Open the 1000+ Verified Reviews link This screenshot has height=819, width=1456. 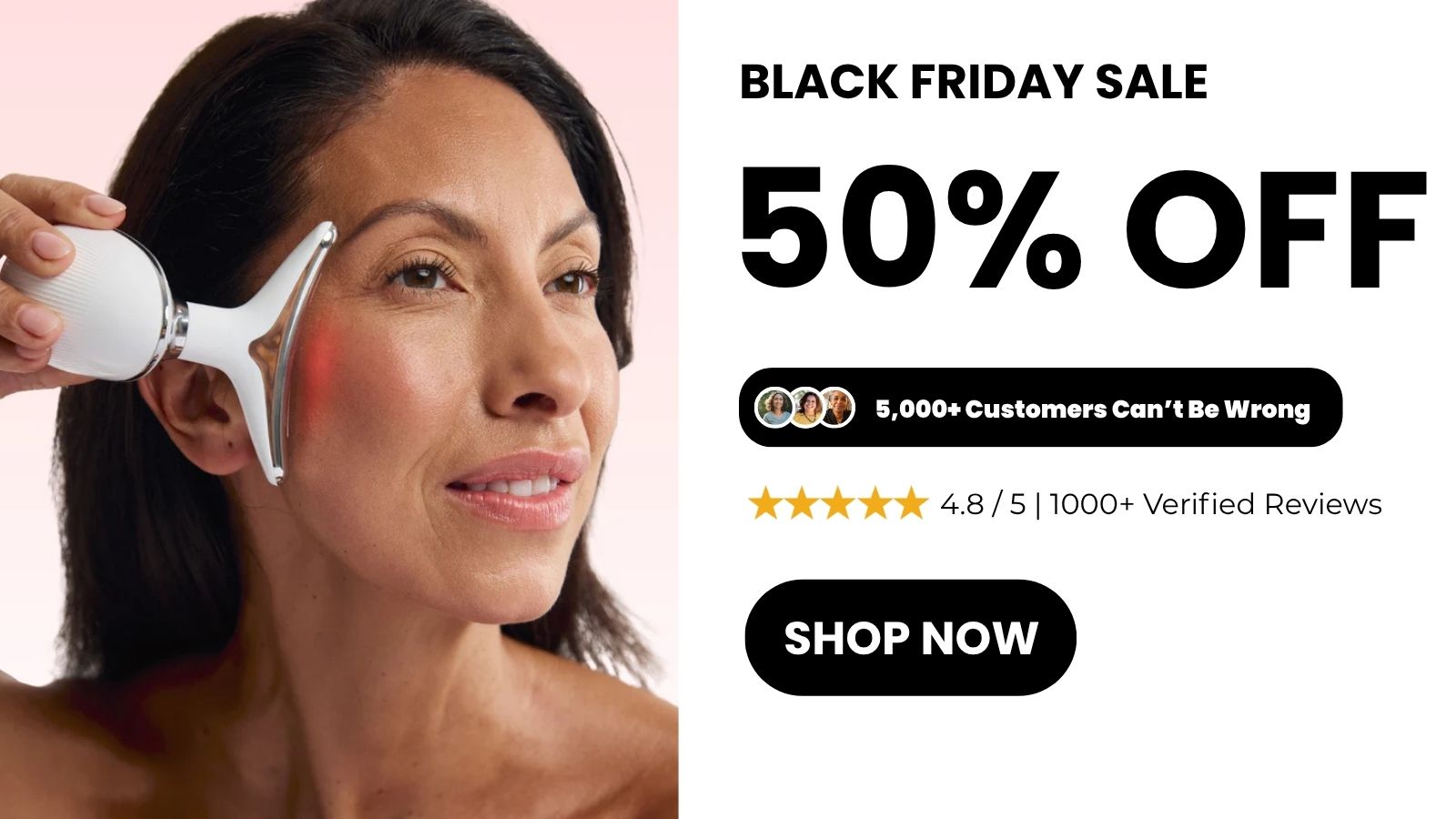click(x=1215, y=504)
